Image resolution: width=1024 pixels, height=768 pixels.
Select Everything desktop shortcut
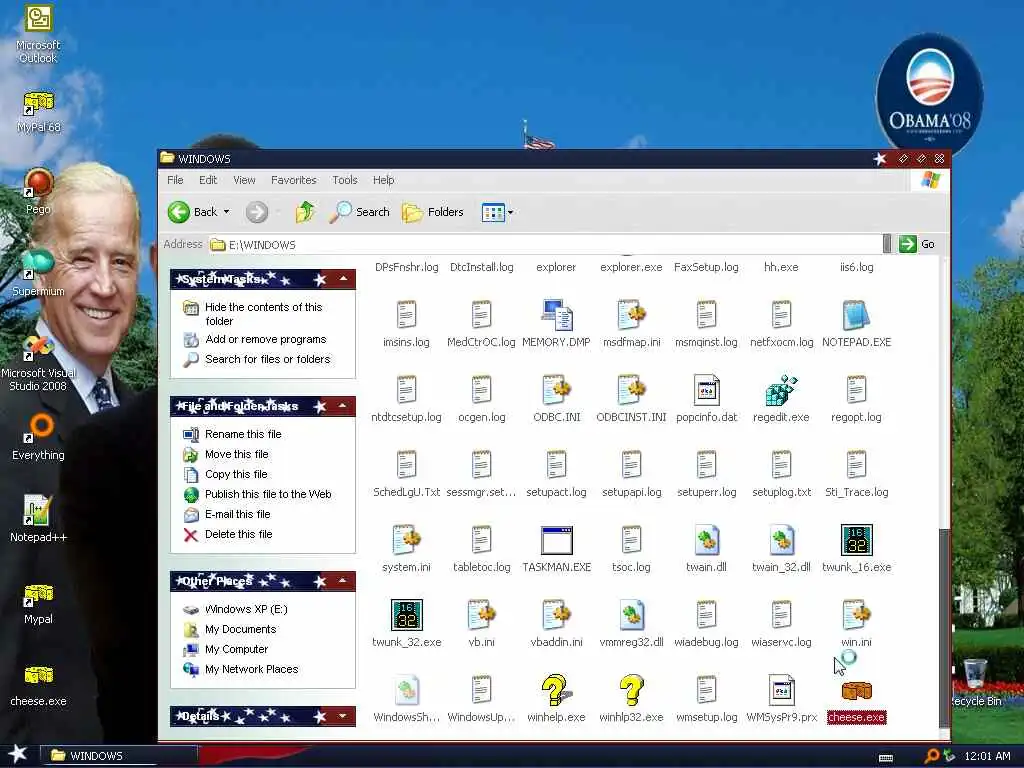(x=38, y=438)
